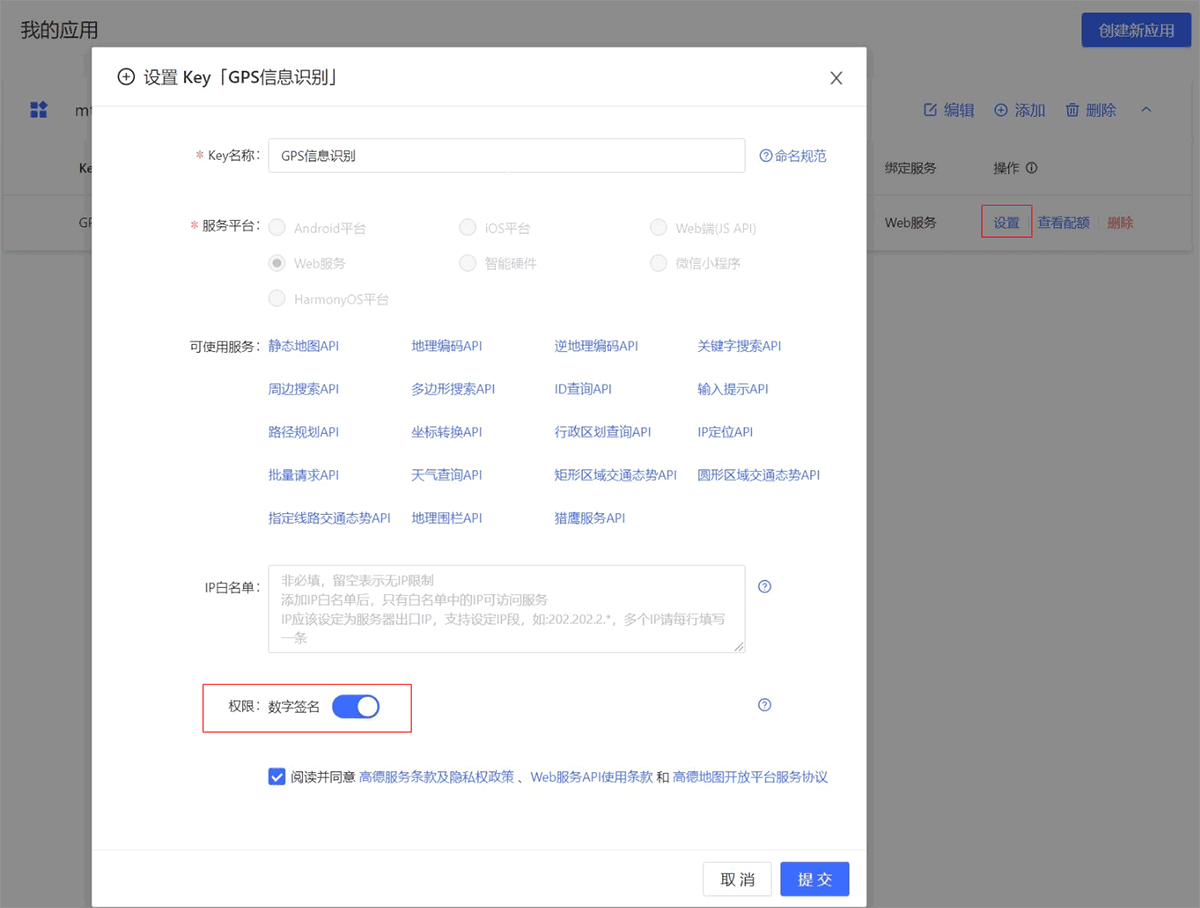Click the Key名称 input field

click(x=507, y=156)
